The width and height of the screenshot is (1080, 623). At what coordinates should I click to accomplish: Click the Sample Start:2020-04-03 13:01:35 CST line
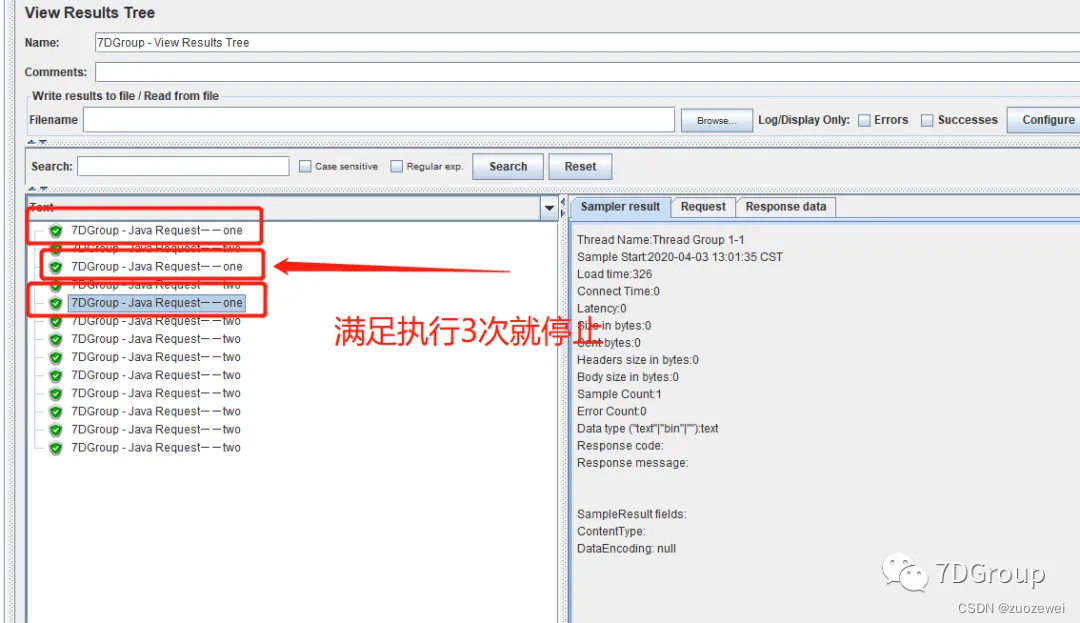[680, 257]
